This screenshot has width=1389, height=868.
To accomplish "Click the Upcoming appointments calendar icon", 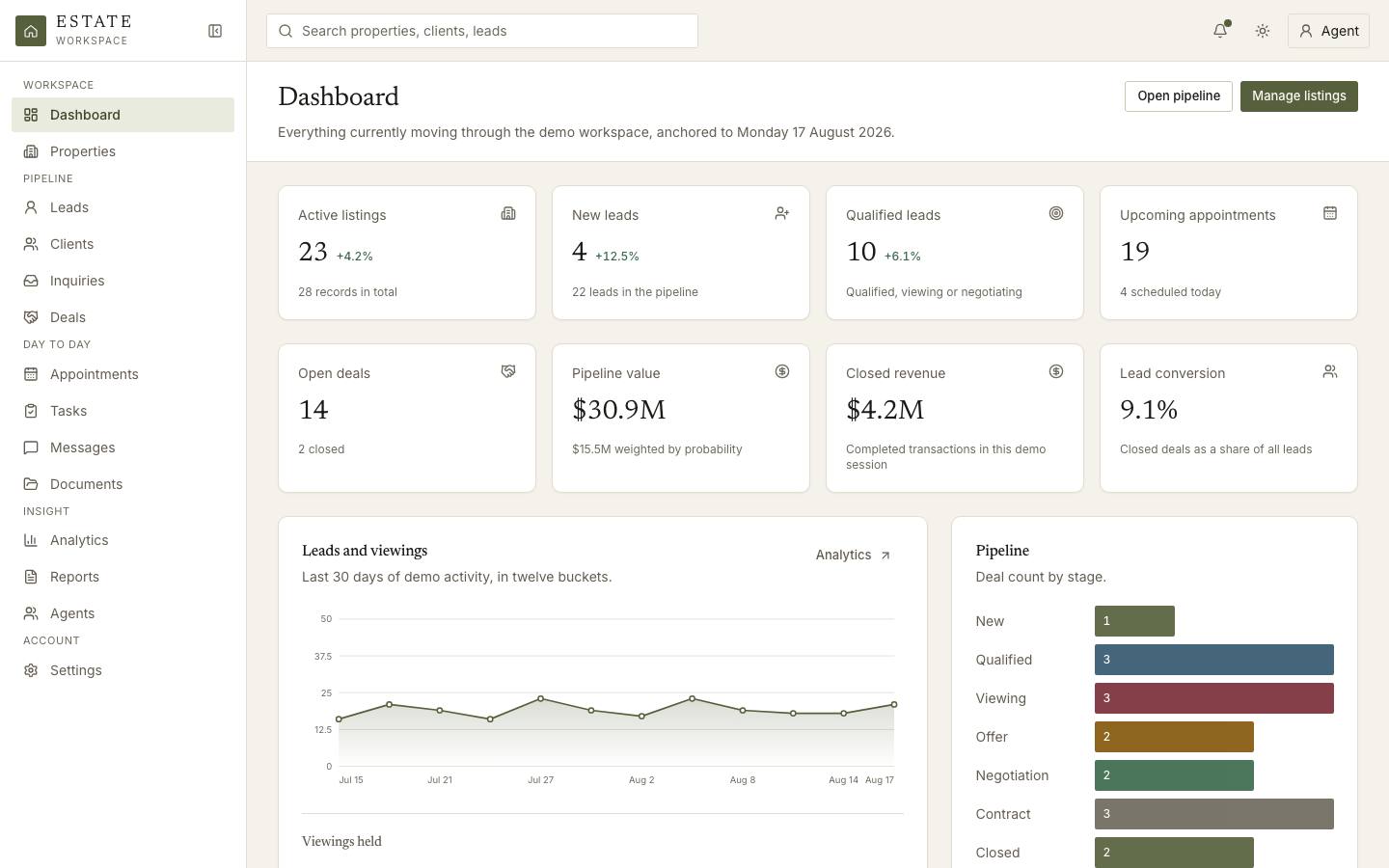I will click(1330, 213).
